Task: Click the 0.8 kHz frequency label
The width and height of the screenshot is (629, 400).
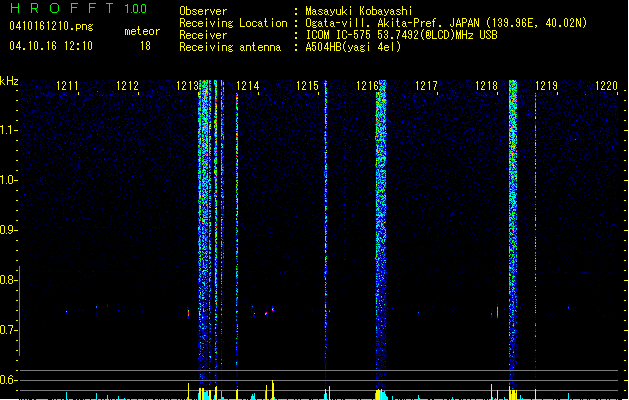Action: [8, 280]
